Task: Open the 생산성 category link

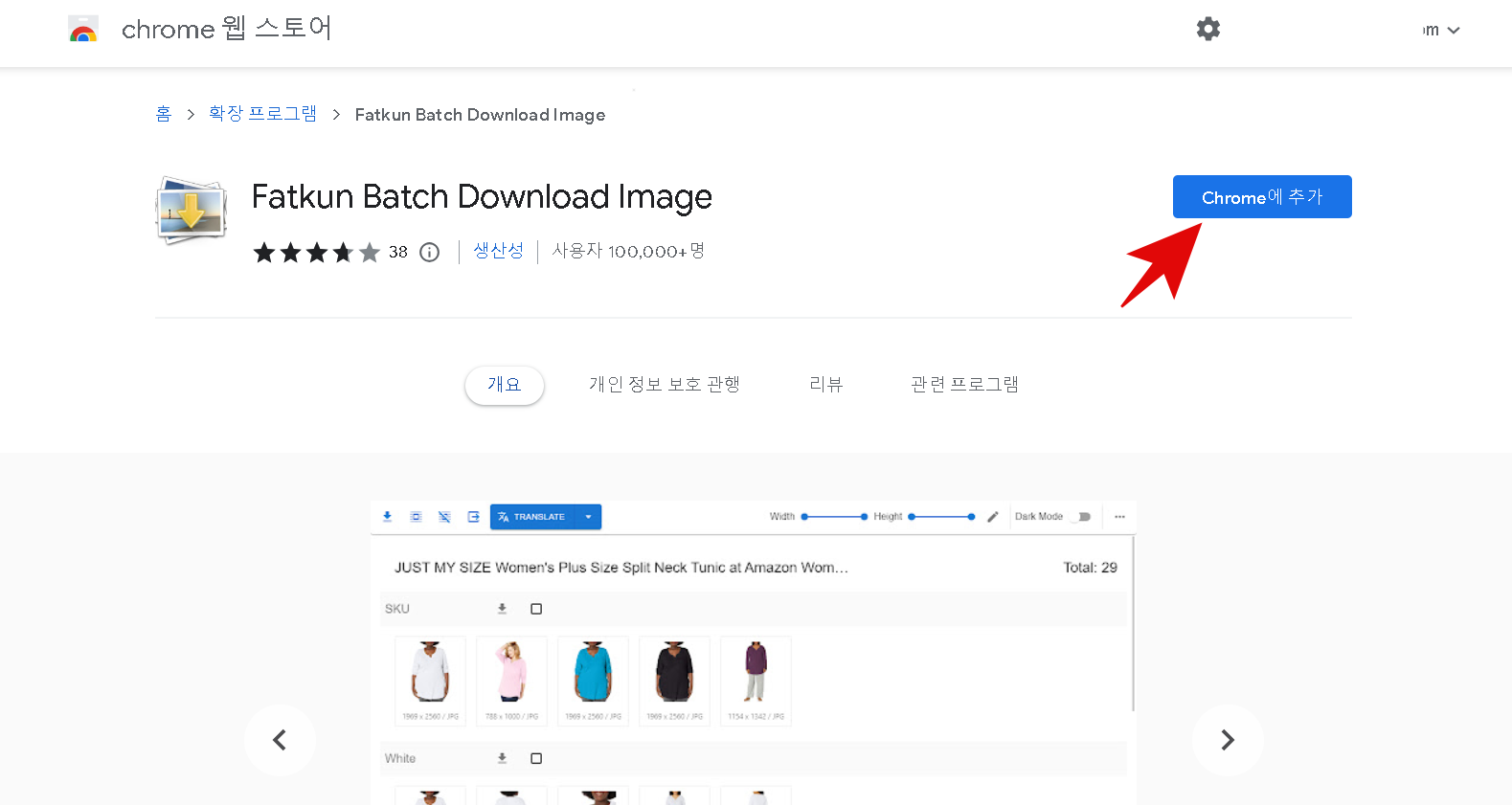Action: click(x=499, y=251)
